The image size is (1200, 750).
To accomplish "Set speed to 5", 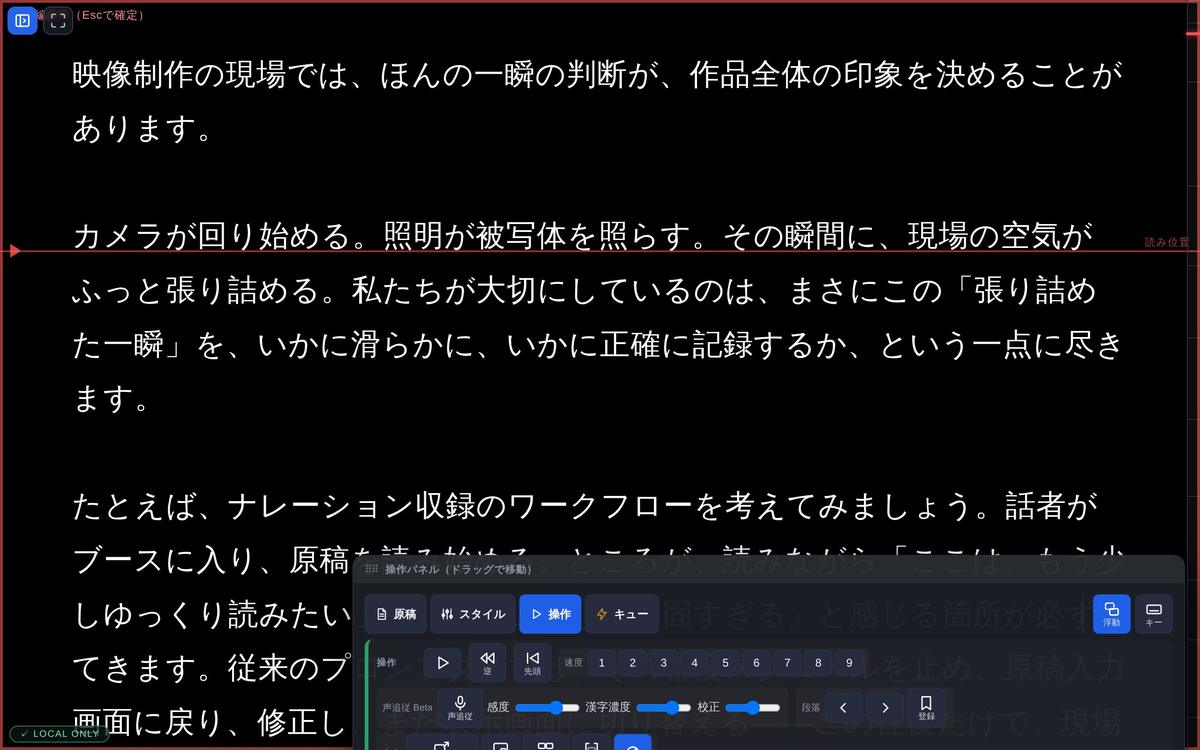I will (725, 663).
